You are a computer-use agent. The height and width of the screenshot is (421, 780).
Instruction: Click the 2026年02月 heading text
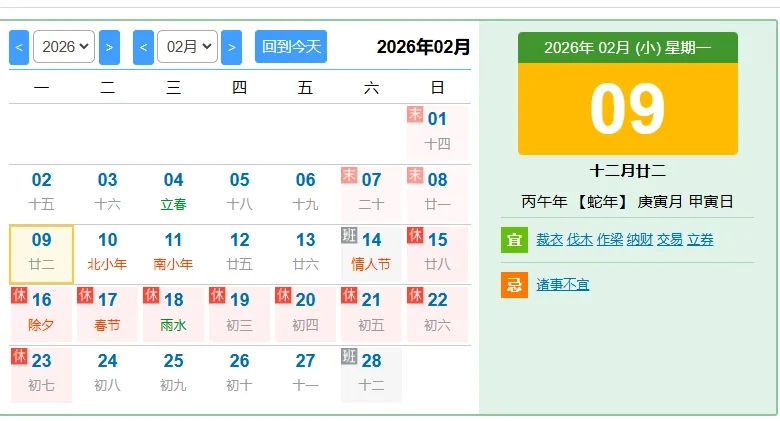pyautogui.click(x=423, y=47)
